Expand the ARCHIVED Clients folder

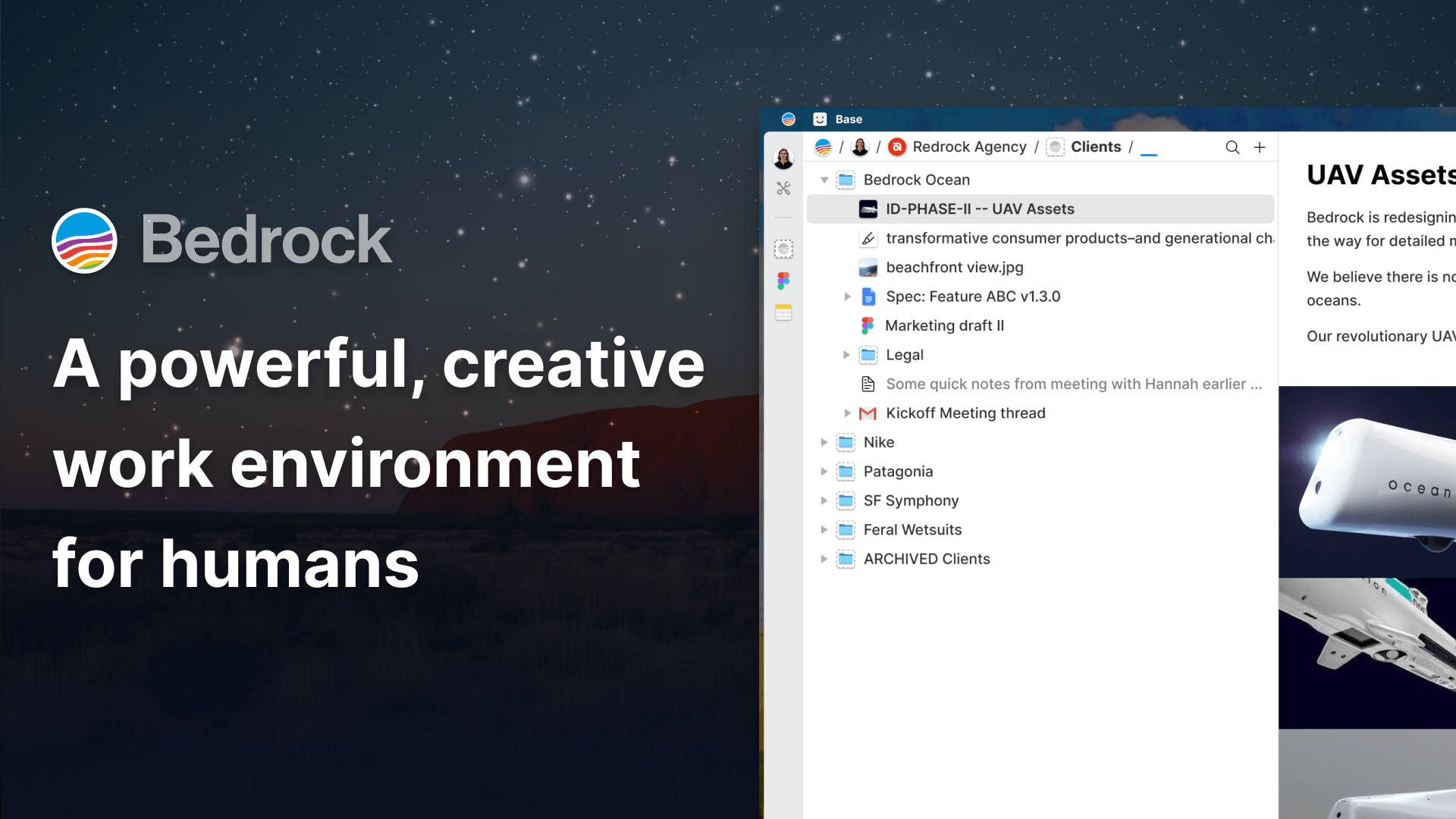pos(824,559)
